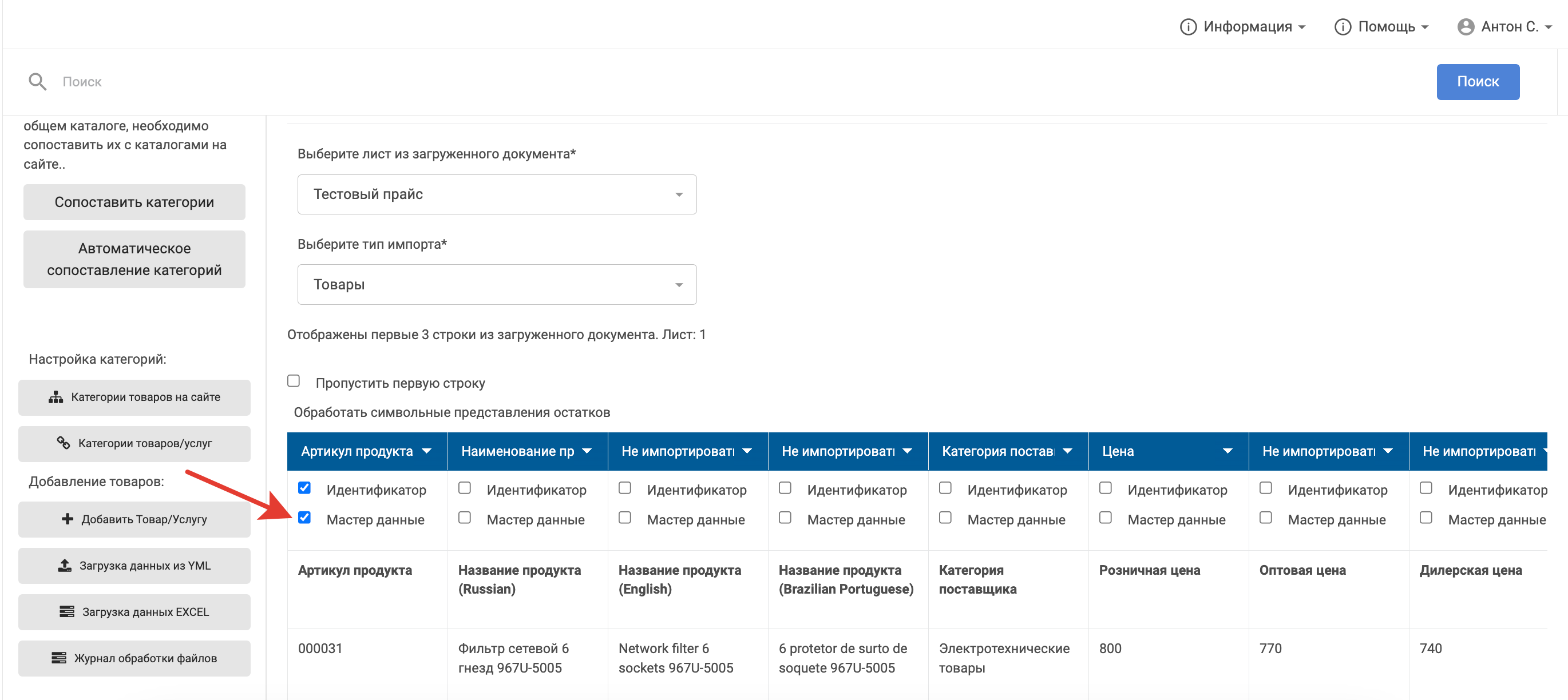Click the upload icon on Загрузка данных из YML
This screenshot has height=700, width=1568.
pos(65,566)
